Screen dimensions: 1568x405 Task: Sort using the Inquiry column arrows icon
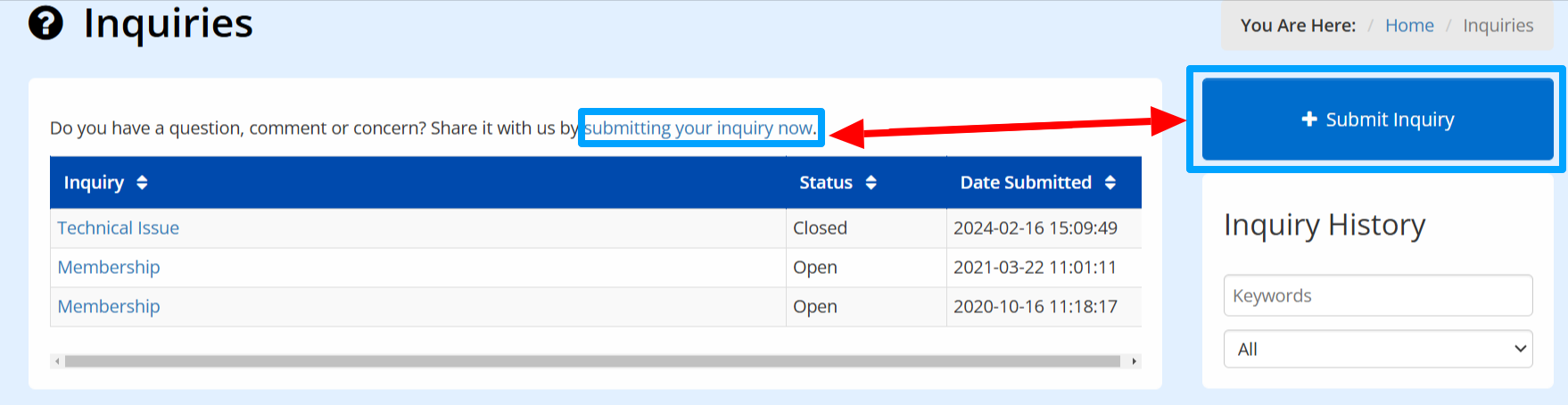click(142, 183)
